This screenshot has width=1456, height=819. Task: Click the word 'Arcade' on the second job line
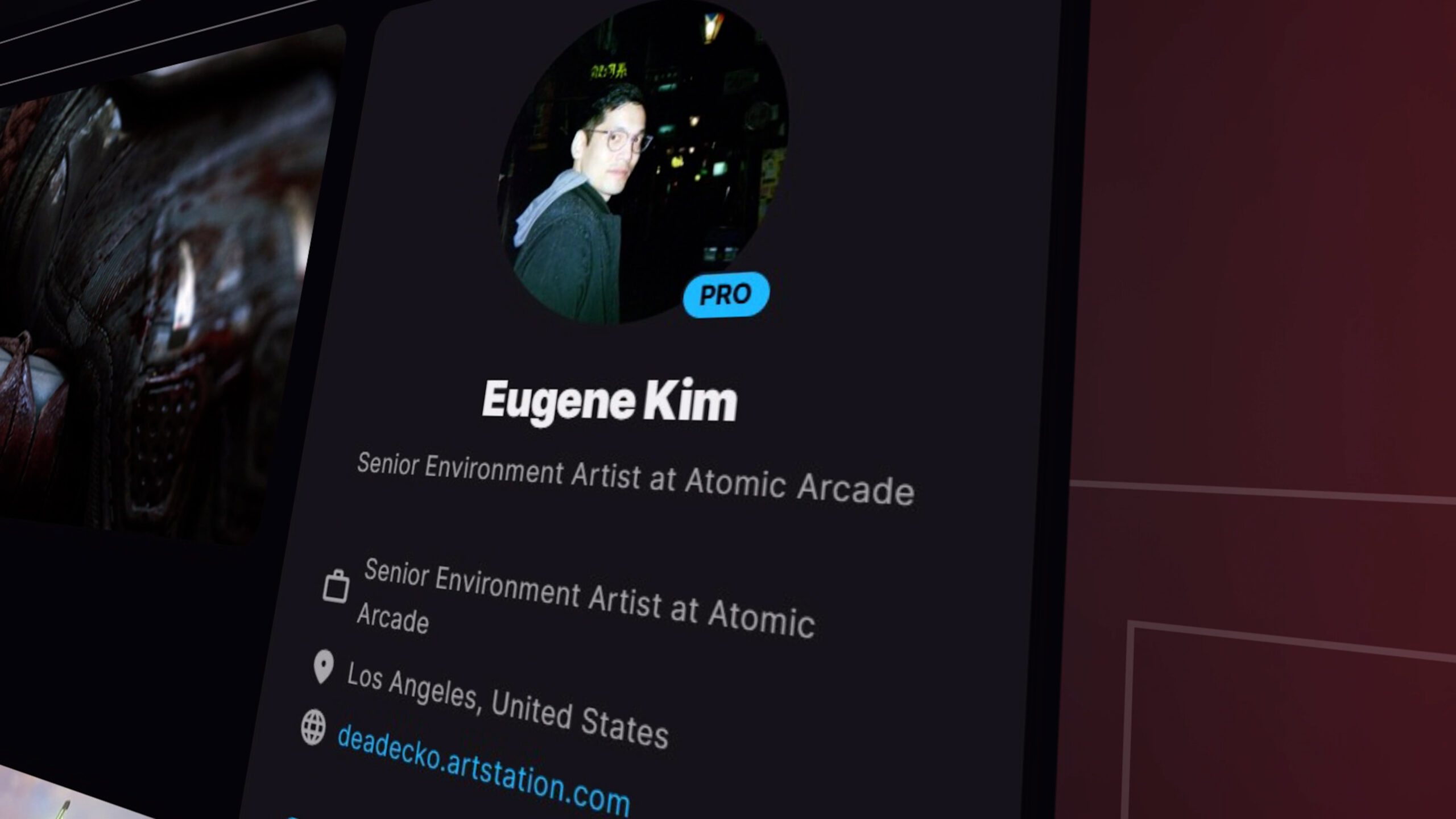(392, 619)
